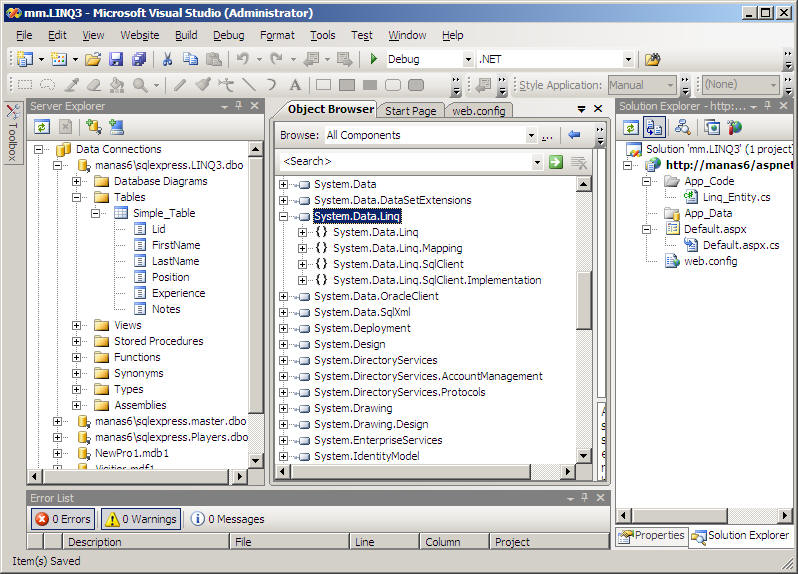Open the Browse All Components dropdown

[531, 135]
